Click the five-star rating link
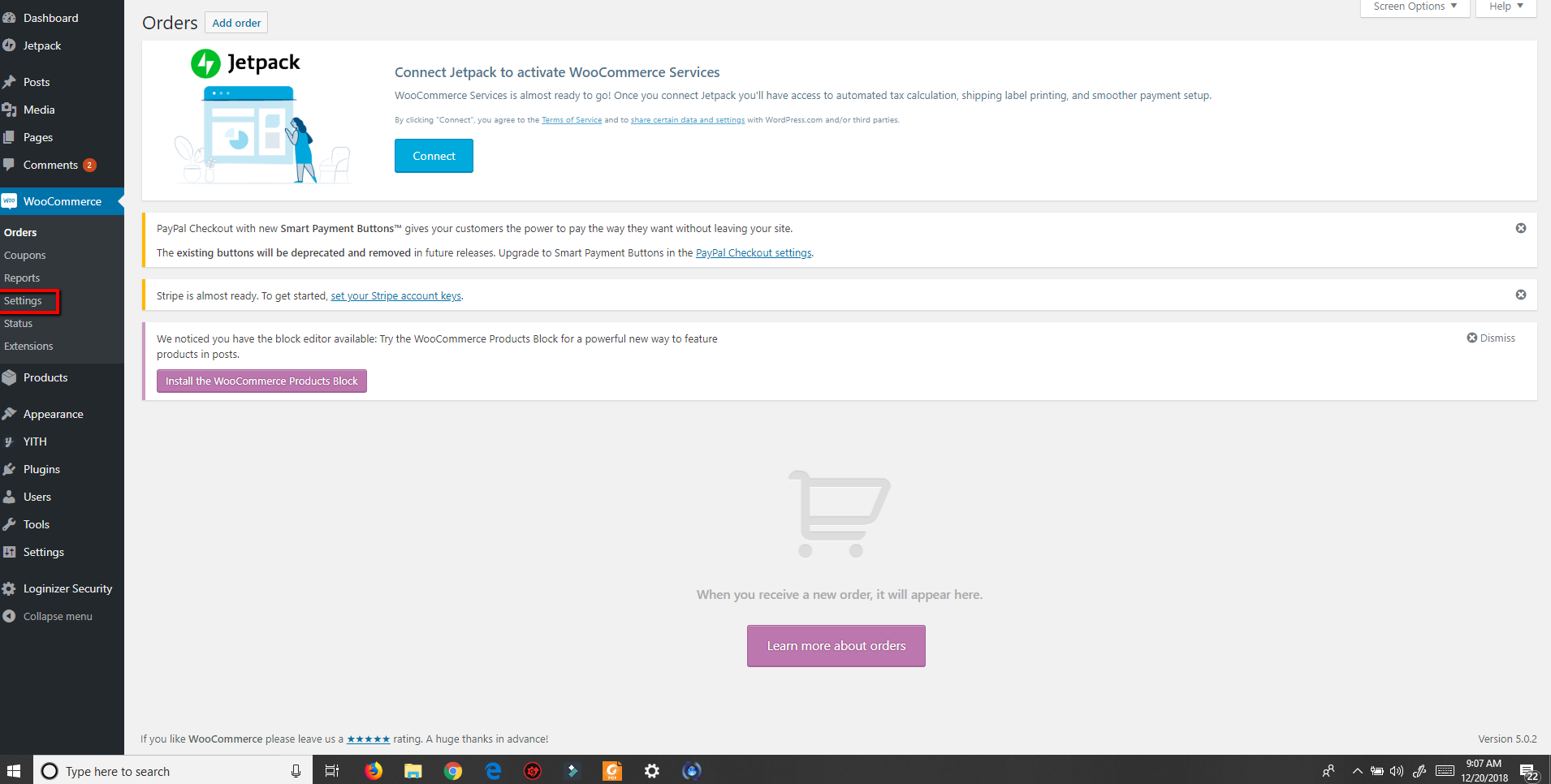The image size is (1551, 784). (x=369, y=739)
